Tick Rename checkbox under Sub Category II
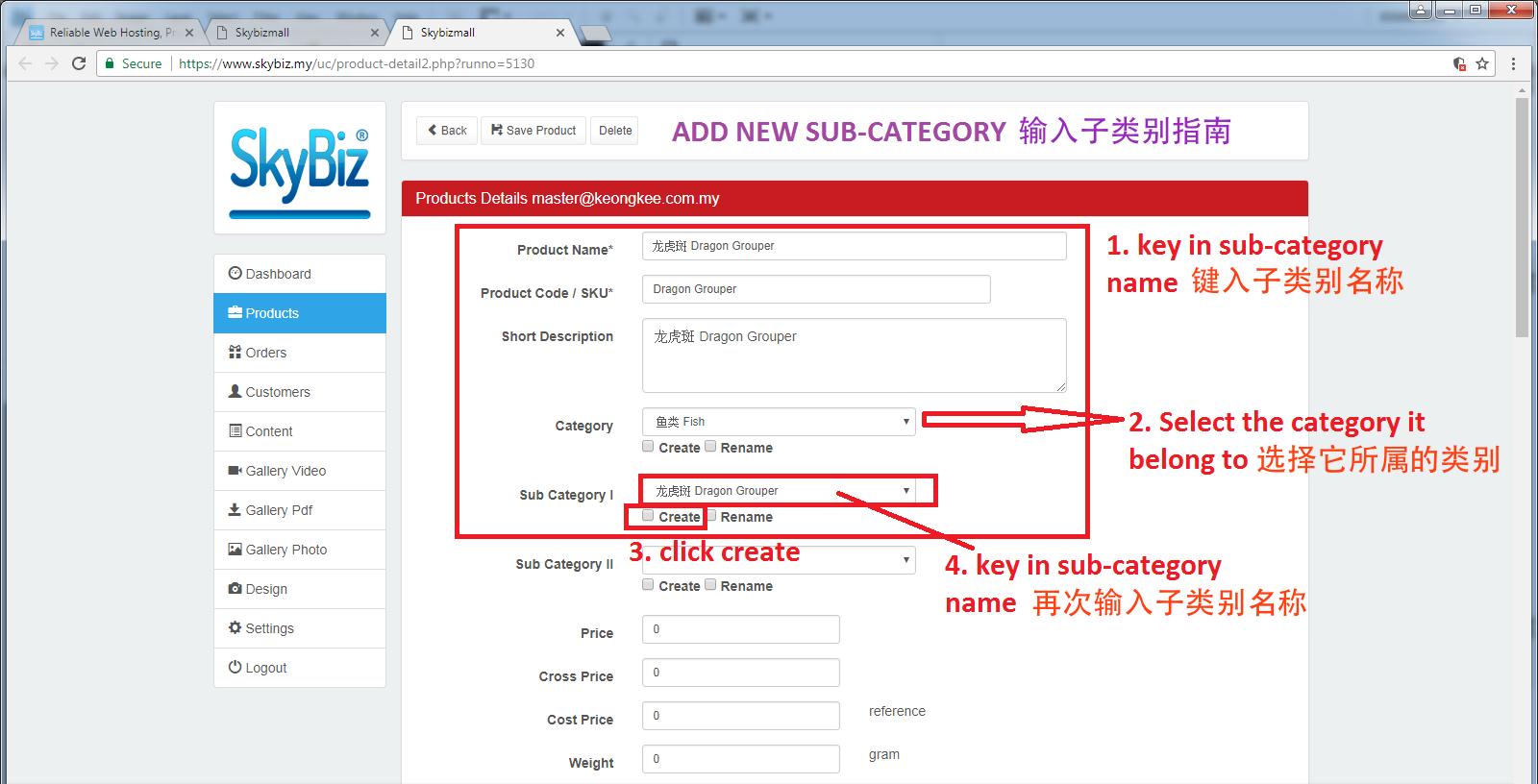Viewport: 1538px width, 784px height. tap(710, 585)
